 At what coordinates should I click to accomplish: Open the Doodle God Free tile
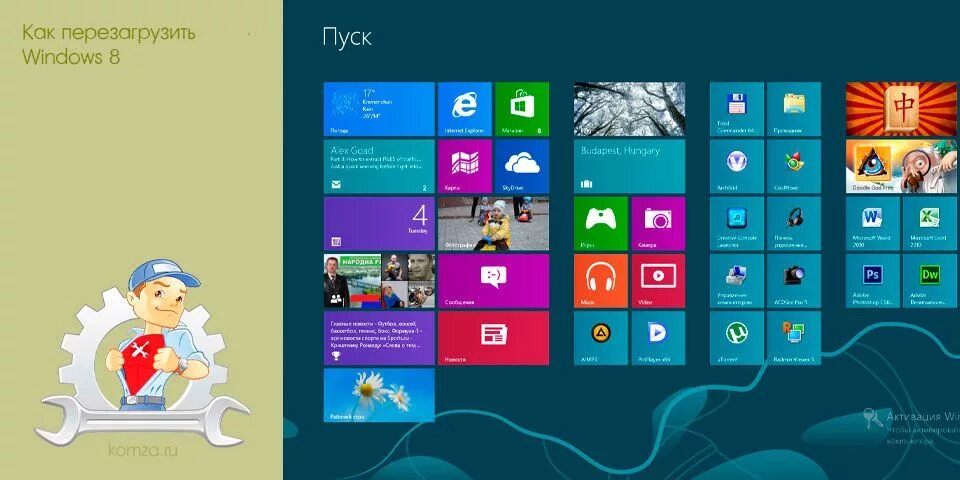point(902,167)
